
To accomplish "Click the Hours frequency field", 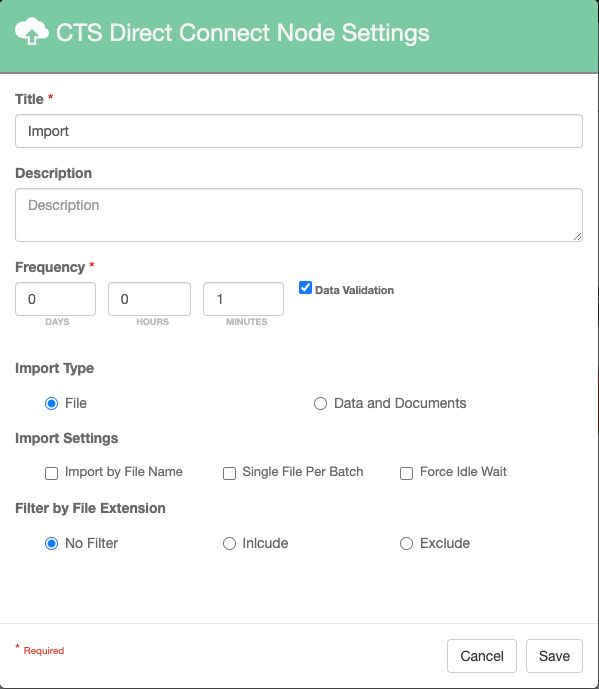I will [x=149, y=299].
